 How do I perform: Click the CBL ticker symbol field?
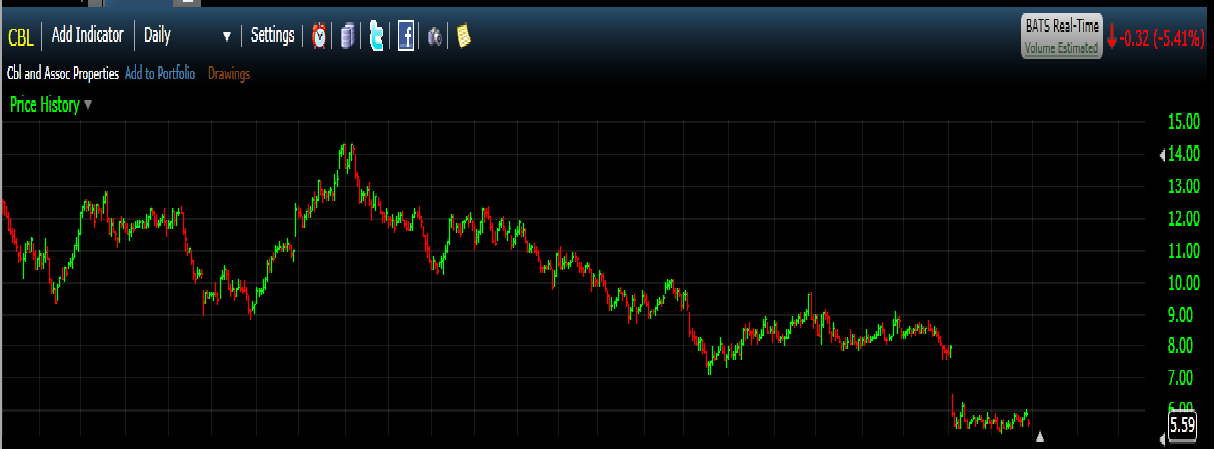click(20, 36)
